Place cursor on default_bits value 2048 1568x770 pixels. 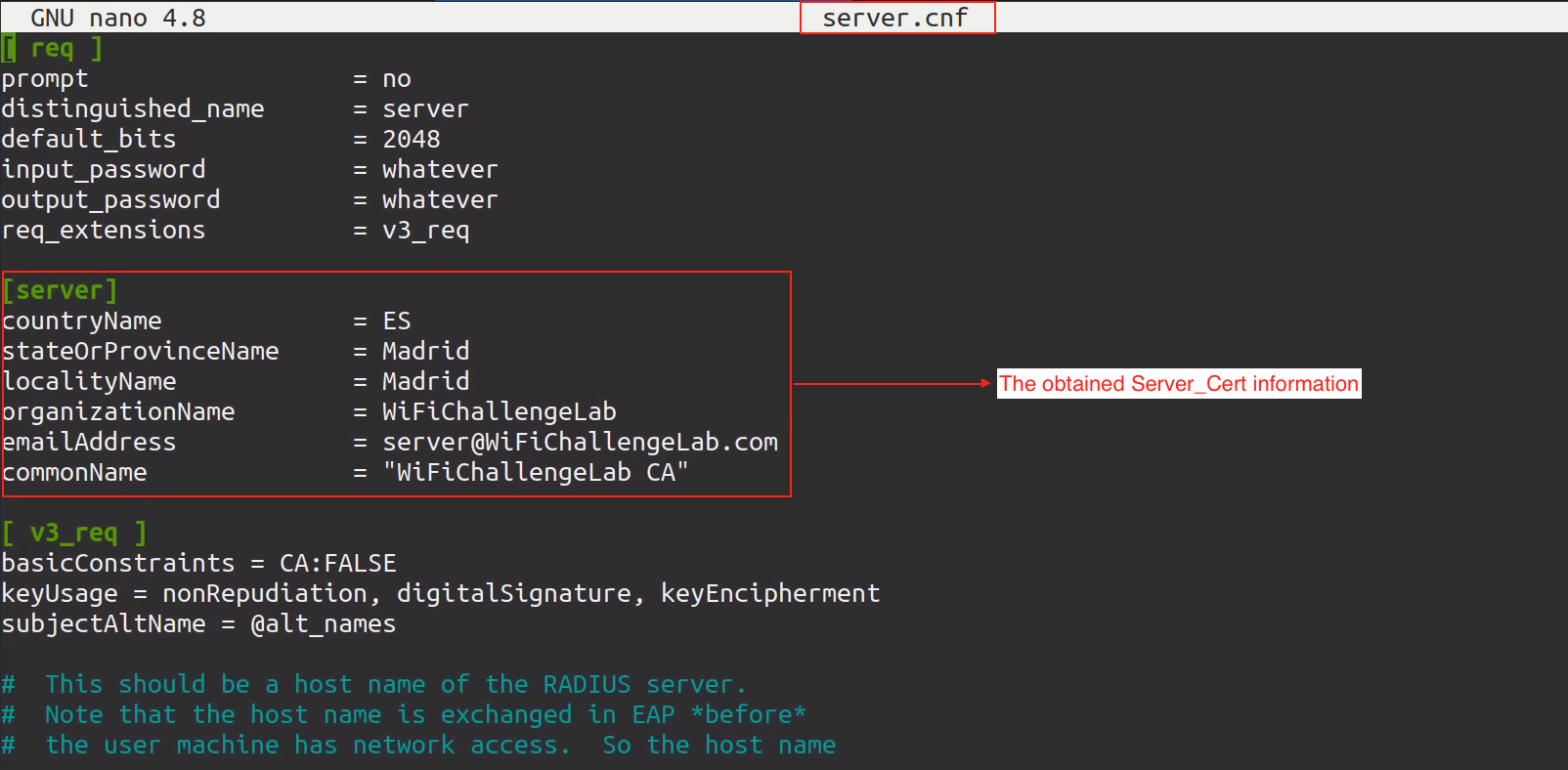411,140
